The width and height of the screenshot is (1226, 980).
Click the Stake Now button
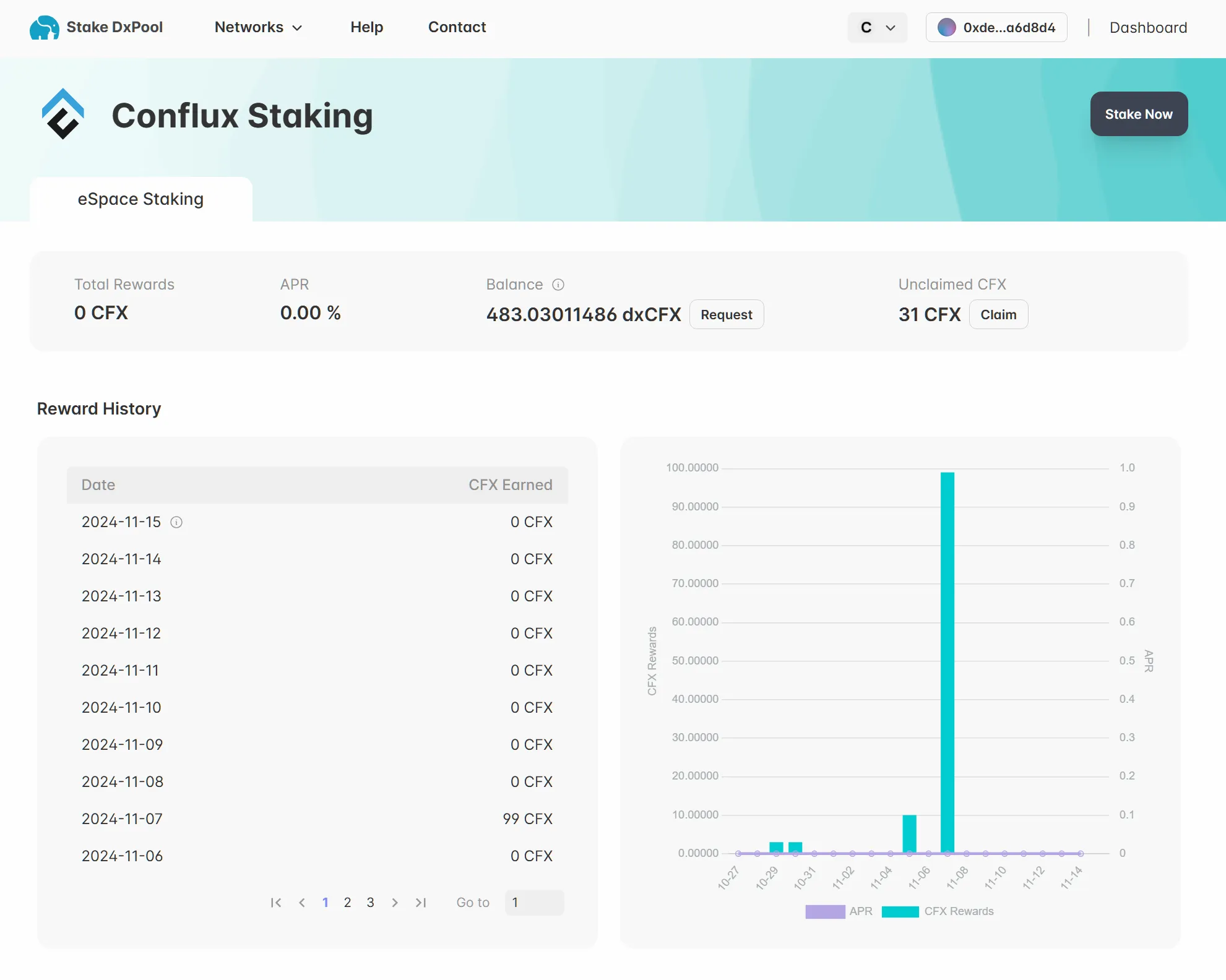click(x=1138, y=114)
